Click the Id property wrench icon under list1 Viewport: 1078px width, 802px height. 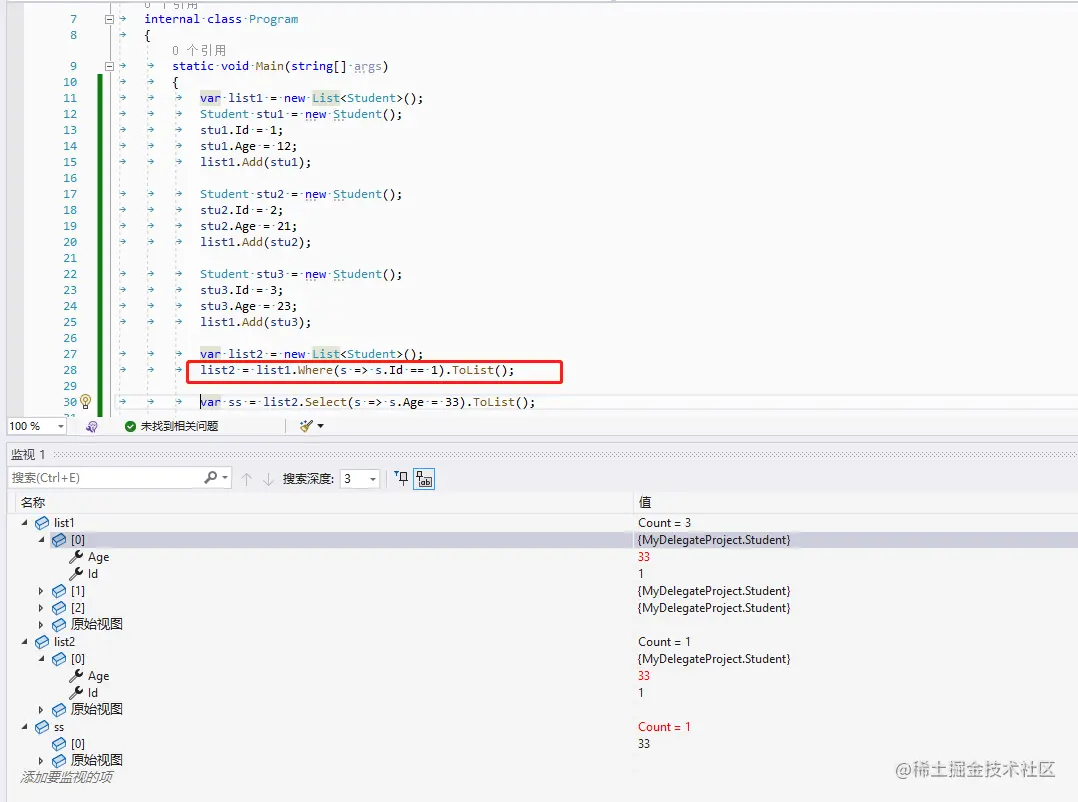tap(76, 574)
